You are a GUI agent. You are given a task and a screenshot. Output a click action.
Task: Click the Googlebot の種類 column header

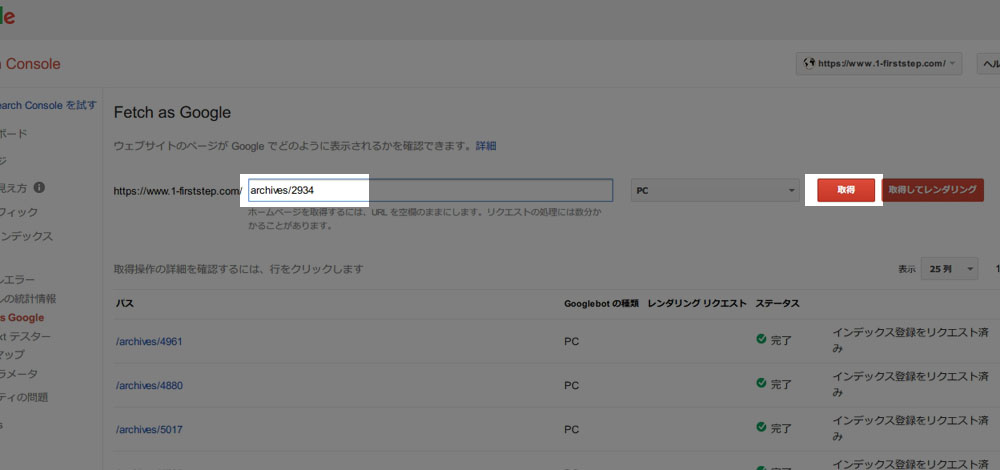click(x=601, y=304)
